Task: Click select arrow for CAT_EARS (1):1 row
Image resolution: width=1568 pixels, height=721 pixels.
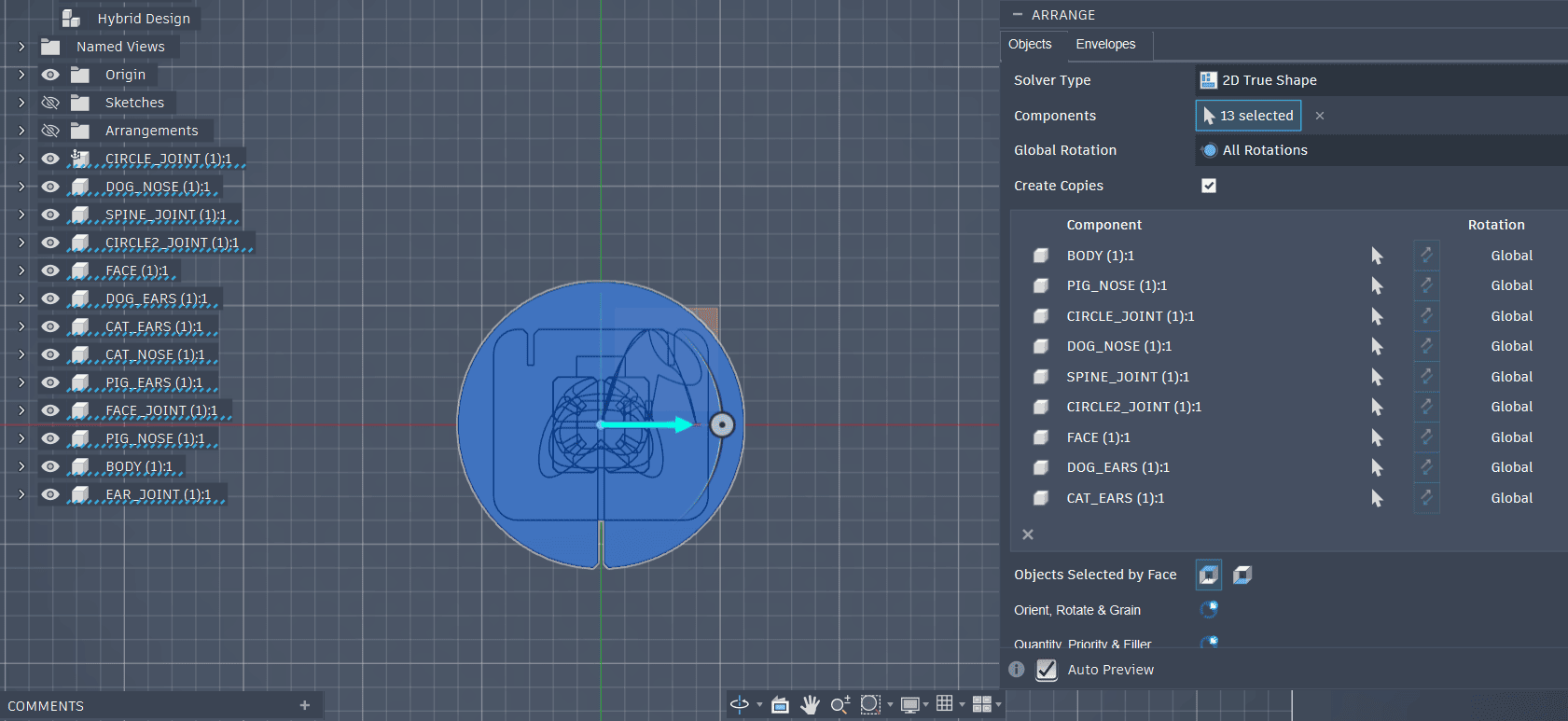Action: [1377, 498]
